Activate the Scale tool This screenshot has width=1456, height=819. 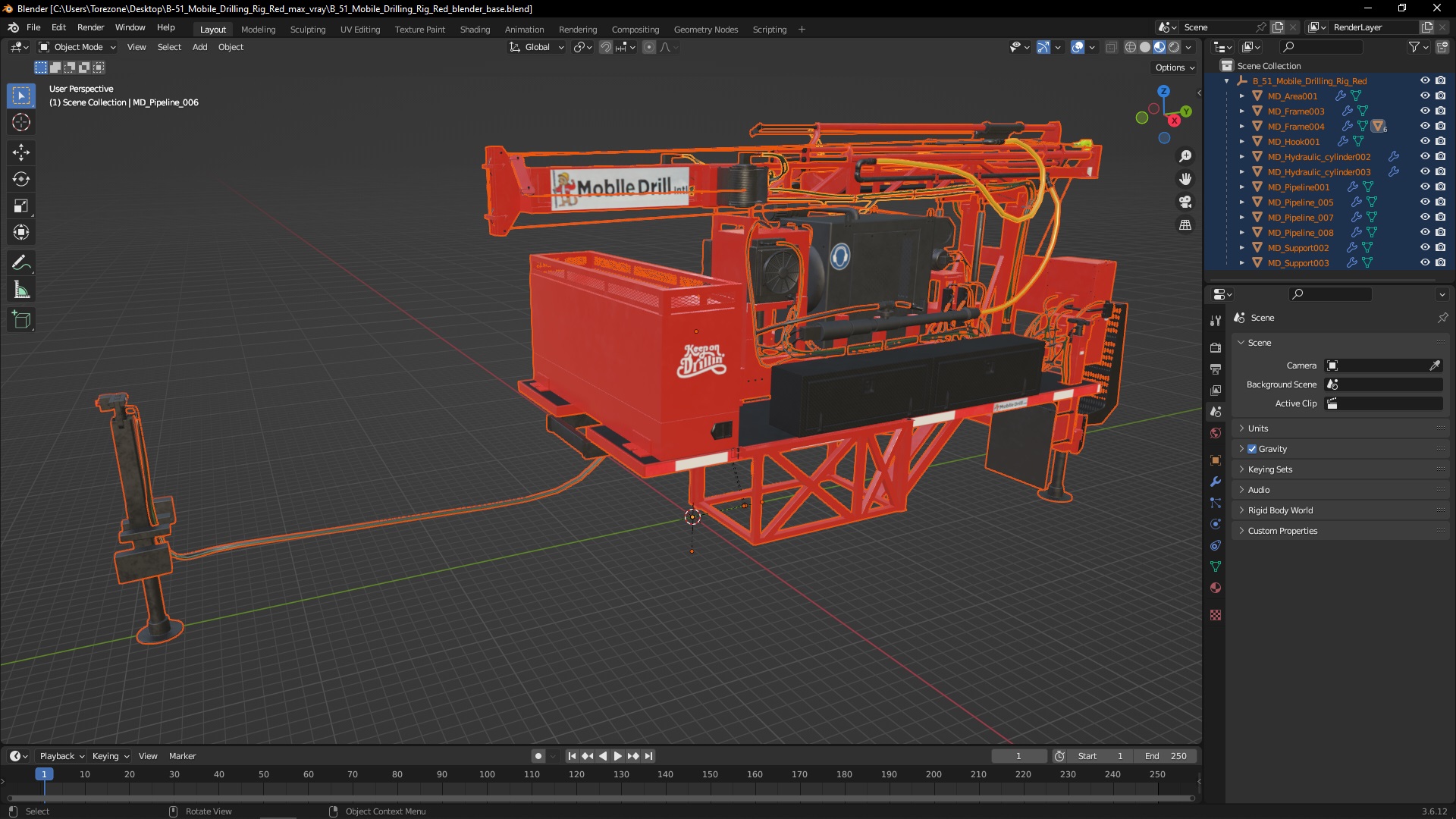(21, 206)
